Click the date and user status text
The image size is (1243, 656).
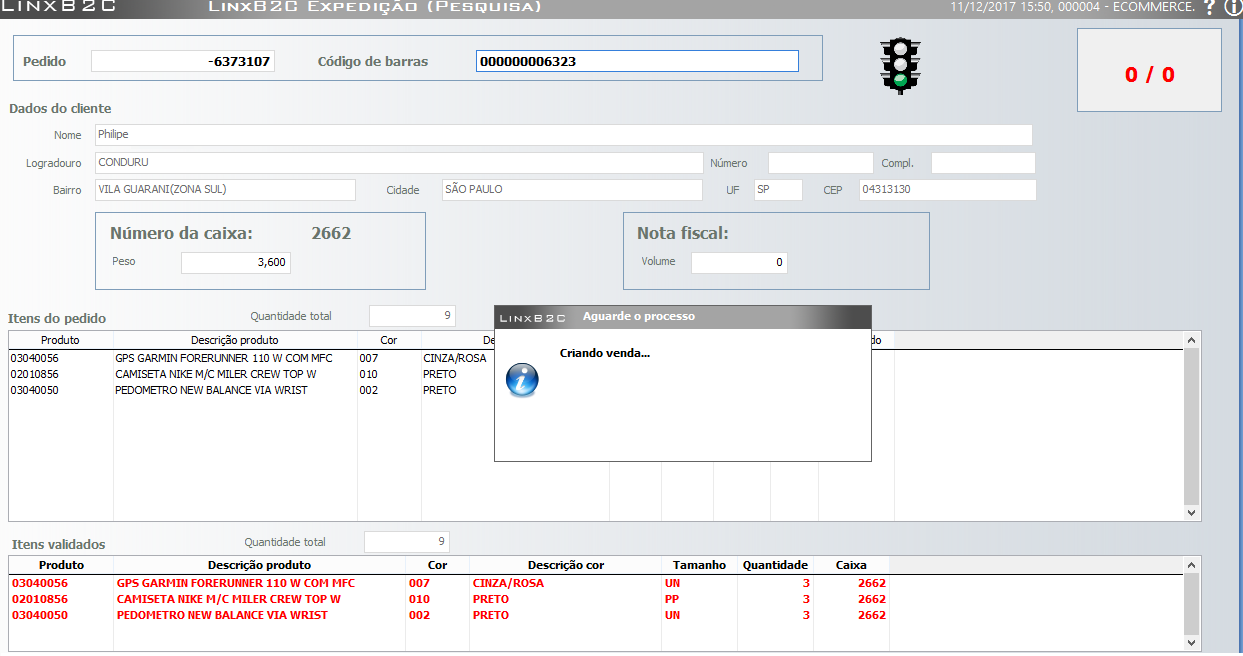(1072, 7)
